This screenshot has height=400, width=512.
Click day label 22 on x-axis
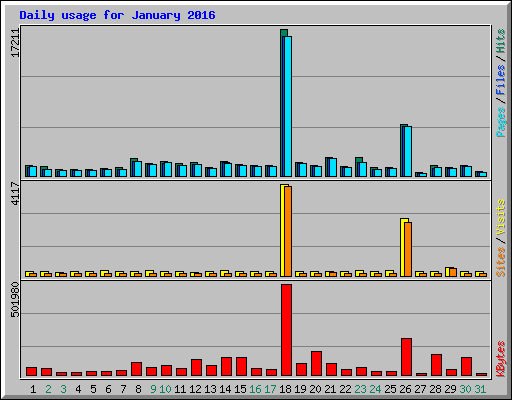pos(345,389)
